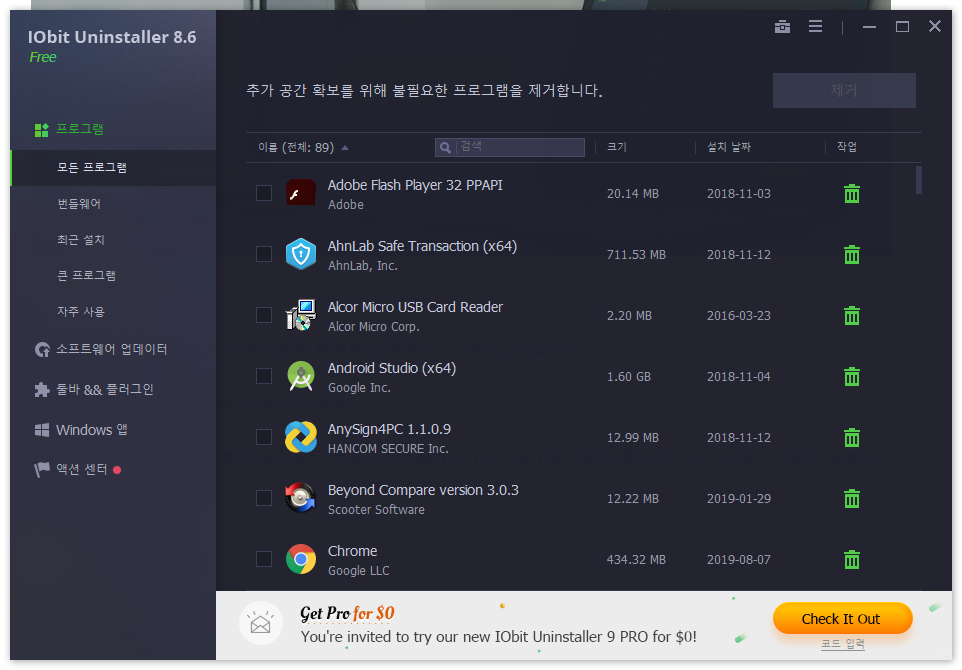Click the puzzle icon for 툴바 && 플러그인

[42, 390]
